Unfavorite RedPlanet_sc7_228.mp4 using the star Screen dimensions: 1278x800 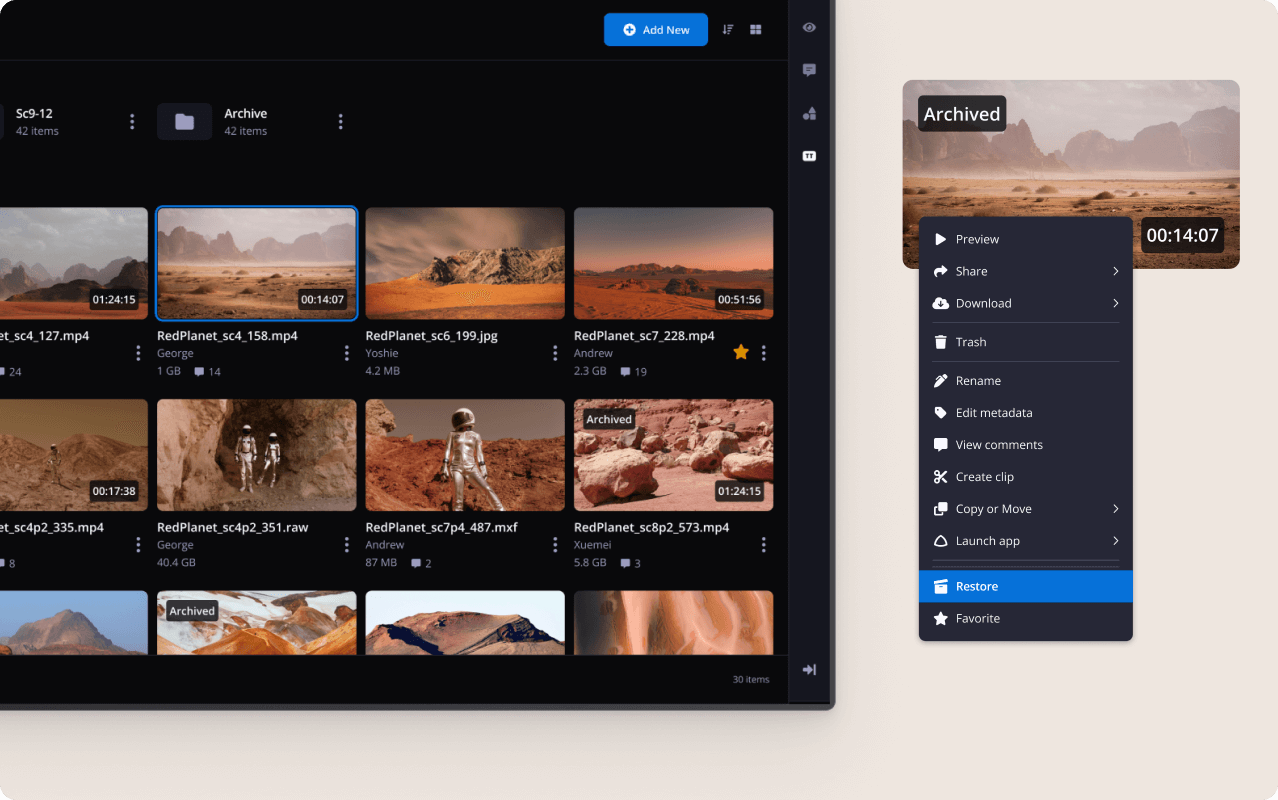point(741,352)
